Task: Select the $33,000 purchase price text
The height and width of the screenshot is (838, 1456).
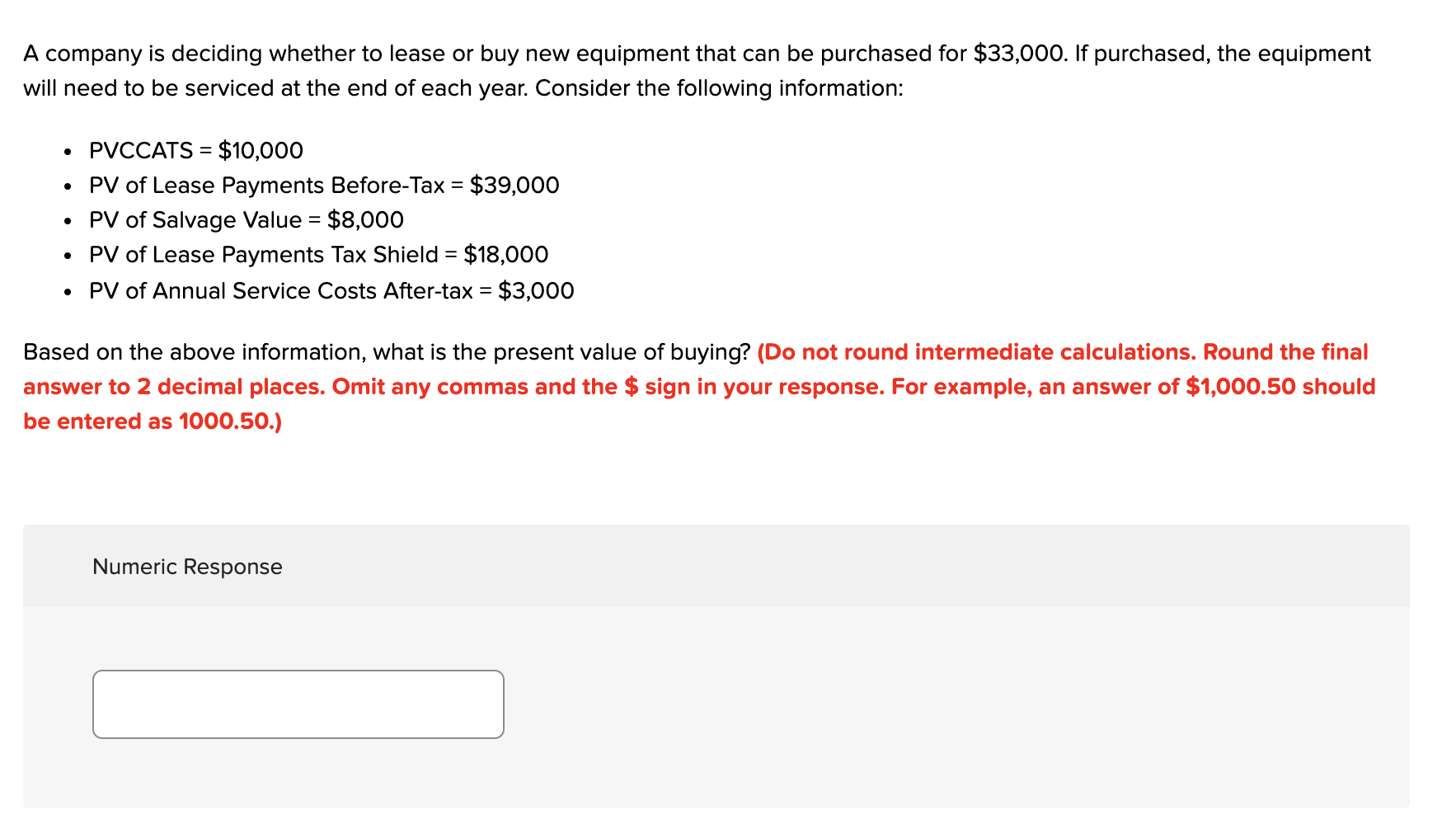Action: coord(1021,53)
